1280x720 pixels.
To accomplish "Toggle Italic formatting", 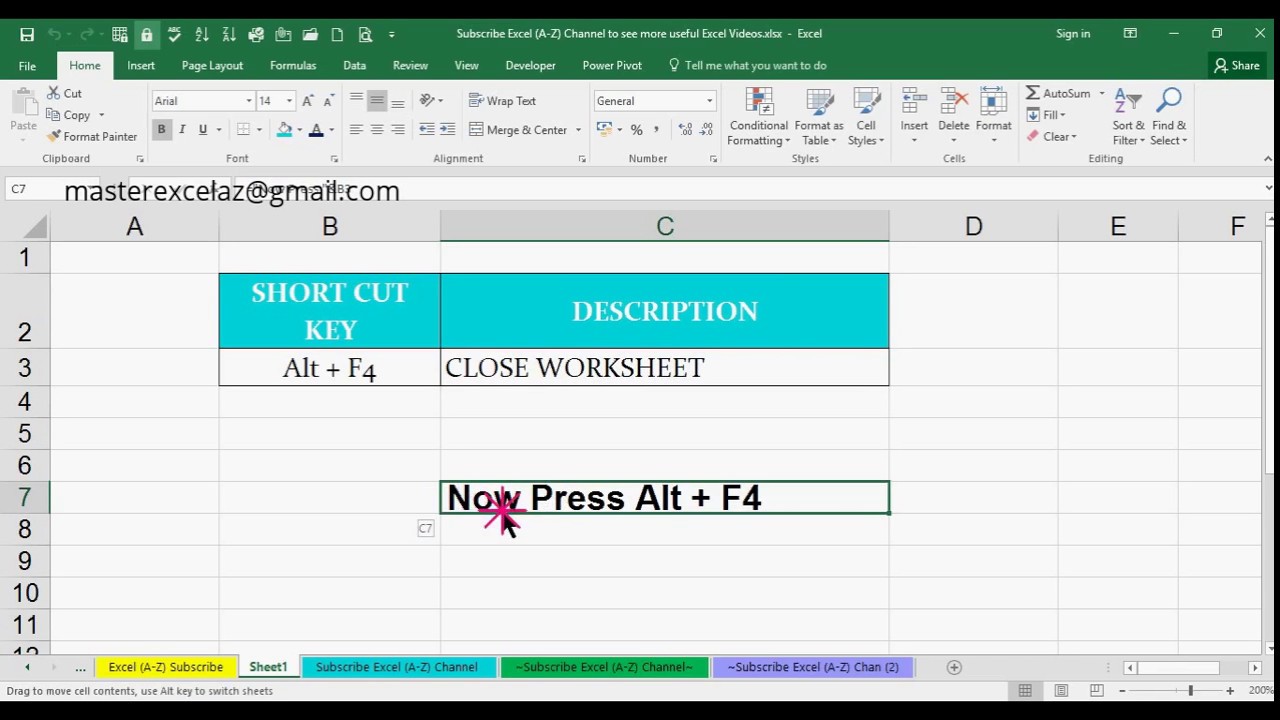I will pyautogui.click(x=182, y=130).
